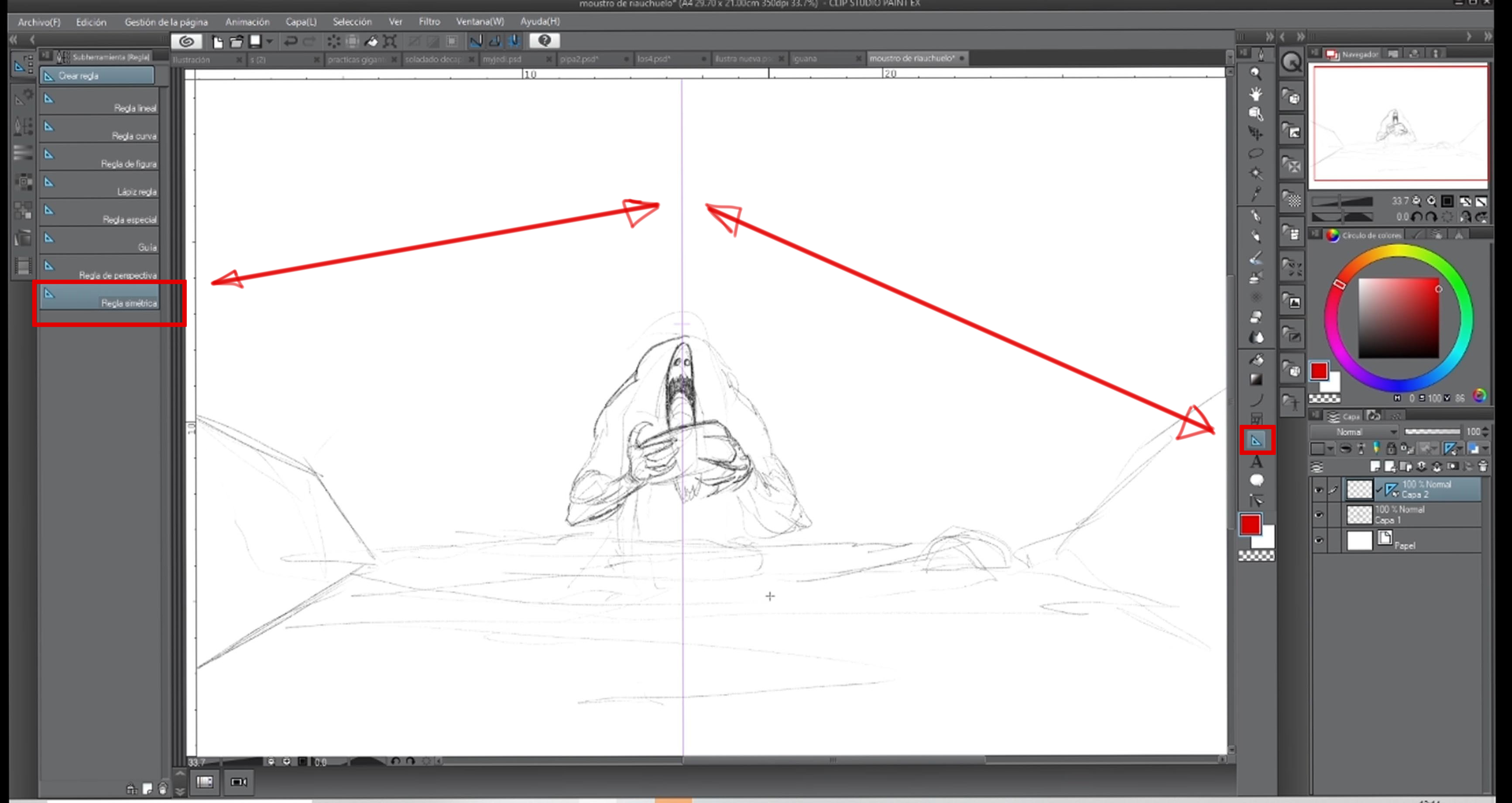Open the Normal blend mode dropdown

[x=1356, y=432]
